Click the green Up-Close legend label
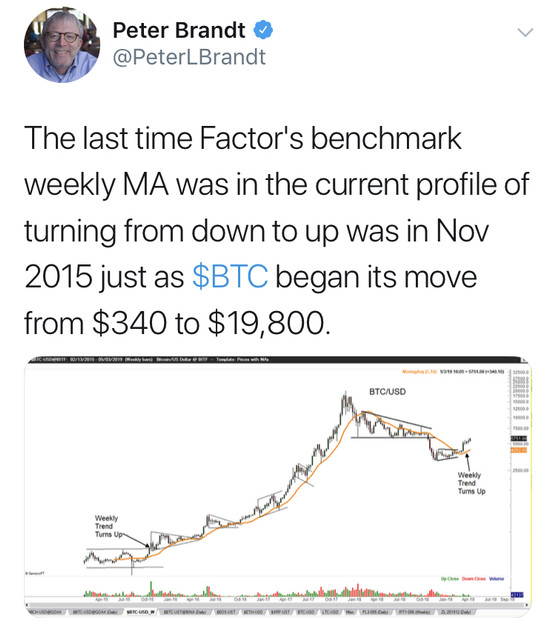 (x=450, y=579)
